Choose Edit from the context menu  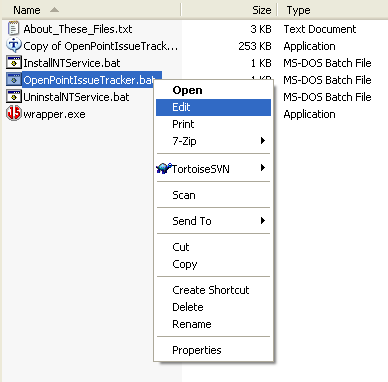pyautogui.click(x=213, y=107)
